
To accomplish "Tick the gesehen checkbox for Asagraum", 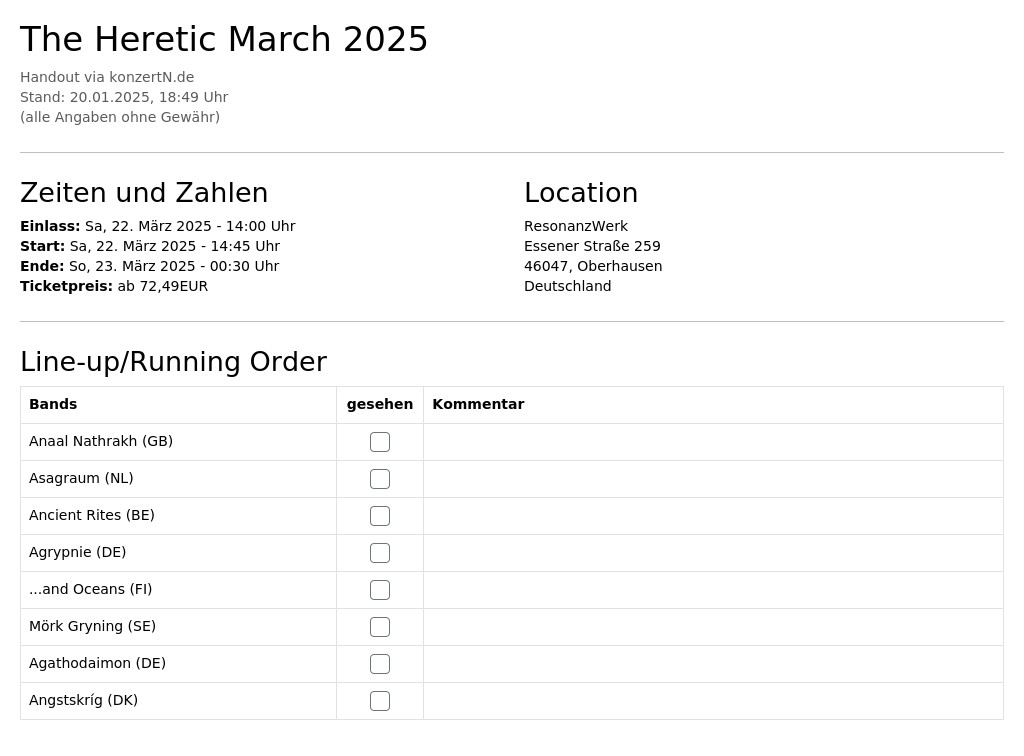I will tap(379, 479).
